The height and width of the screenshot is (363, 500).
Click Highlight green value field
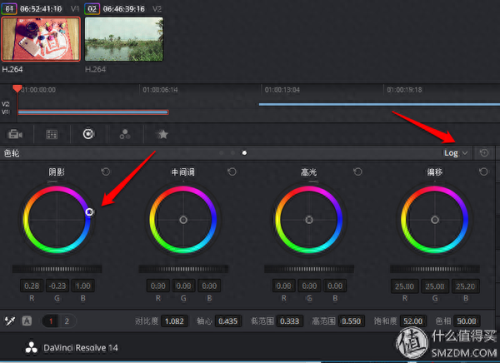click(309, 286)
